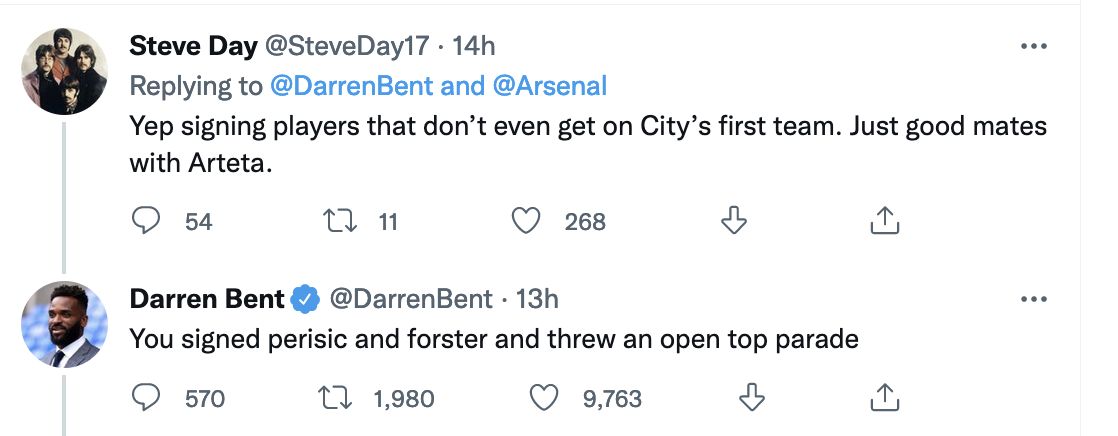The height and width of the screenshot is (436, 1118).
Task: Open Darren Bent's profile picture
Action: [65, 325]
